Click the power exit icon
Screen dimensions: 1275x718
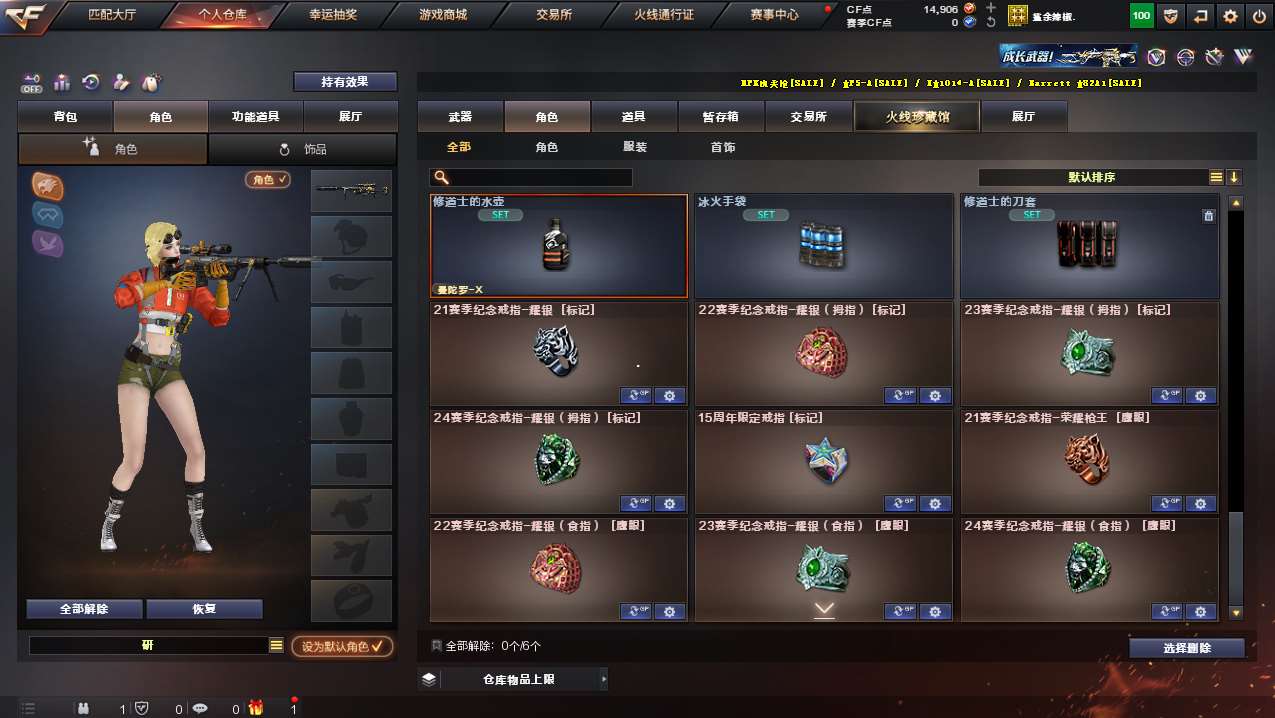point(1258,16)
